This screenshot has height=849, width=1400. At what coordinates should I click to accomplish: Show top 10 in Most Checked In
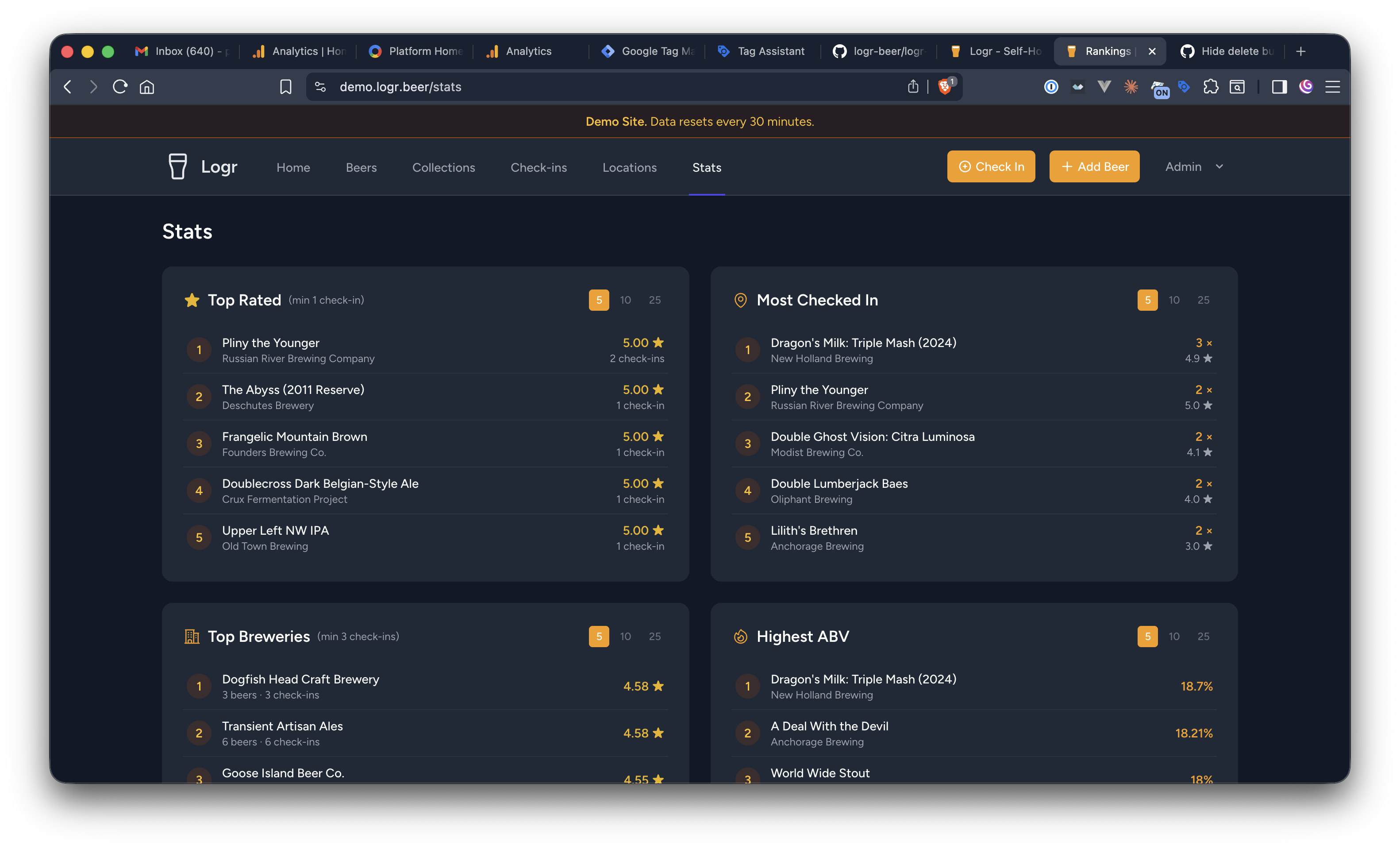point(1174,300)
